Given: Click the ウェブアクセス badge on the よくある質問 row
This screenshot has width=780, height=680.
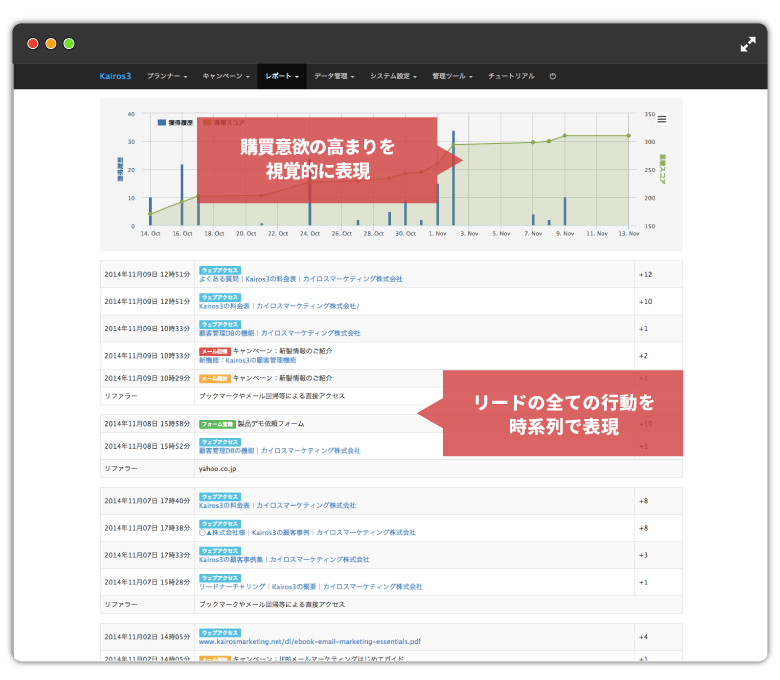Looking at the screenshot, I should coord(220,270).
